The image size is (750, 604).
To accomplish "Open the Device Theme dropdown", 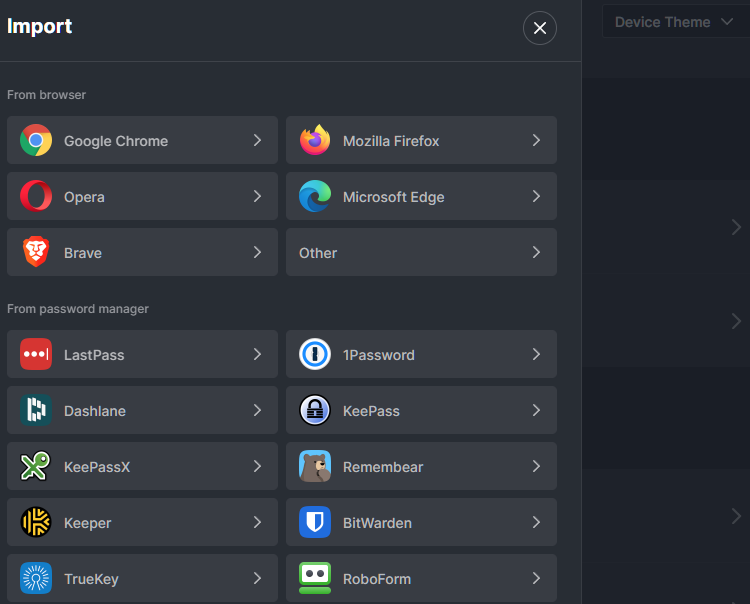I will point(675,22).
